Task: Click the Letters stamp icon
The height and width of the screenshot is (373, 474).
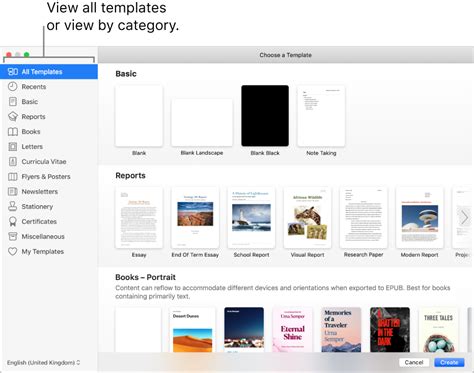Action: point(13,147)
